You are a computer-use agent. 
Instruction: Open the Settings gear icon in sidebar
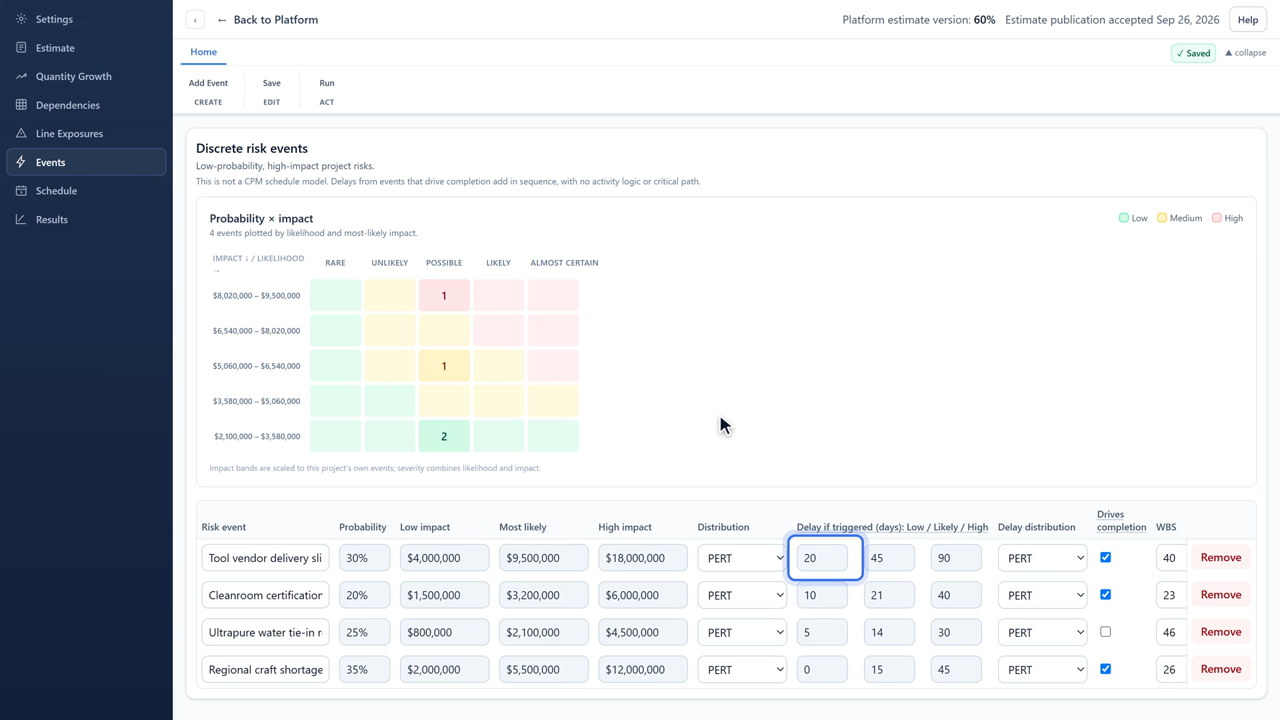[x=21, y=19]
